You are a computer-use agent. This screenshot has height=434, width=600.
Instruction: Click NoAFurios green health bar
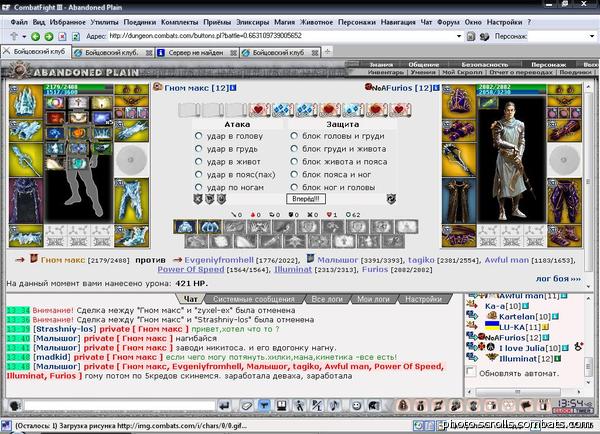(x=512, y=87)
